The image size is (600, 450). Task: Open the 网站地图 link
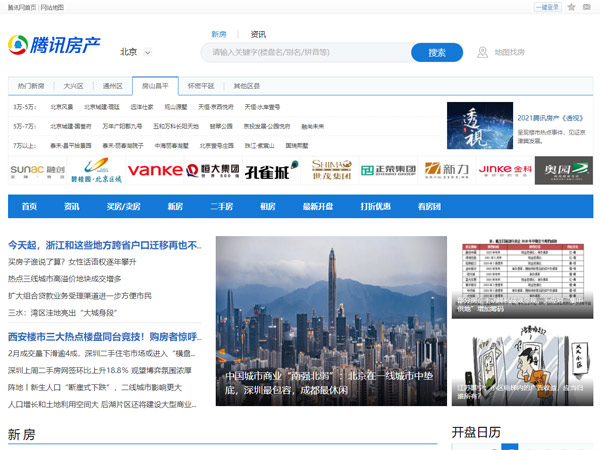click(52, 7)
